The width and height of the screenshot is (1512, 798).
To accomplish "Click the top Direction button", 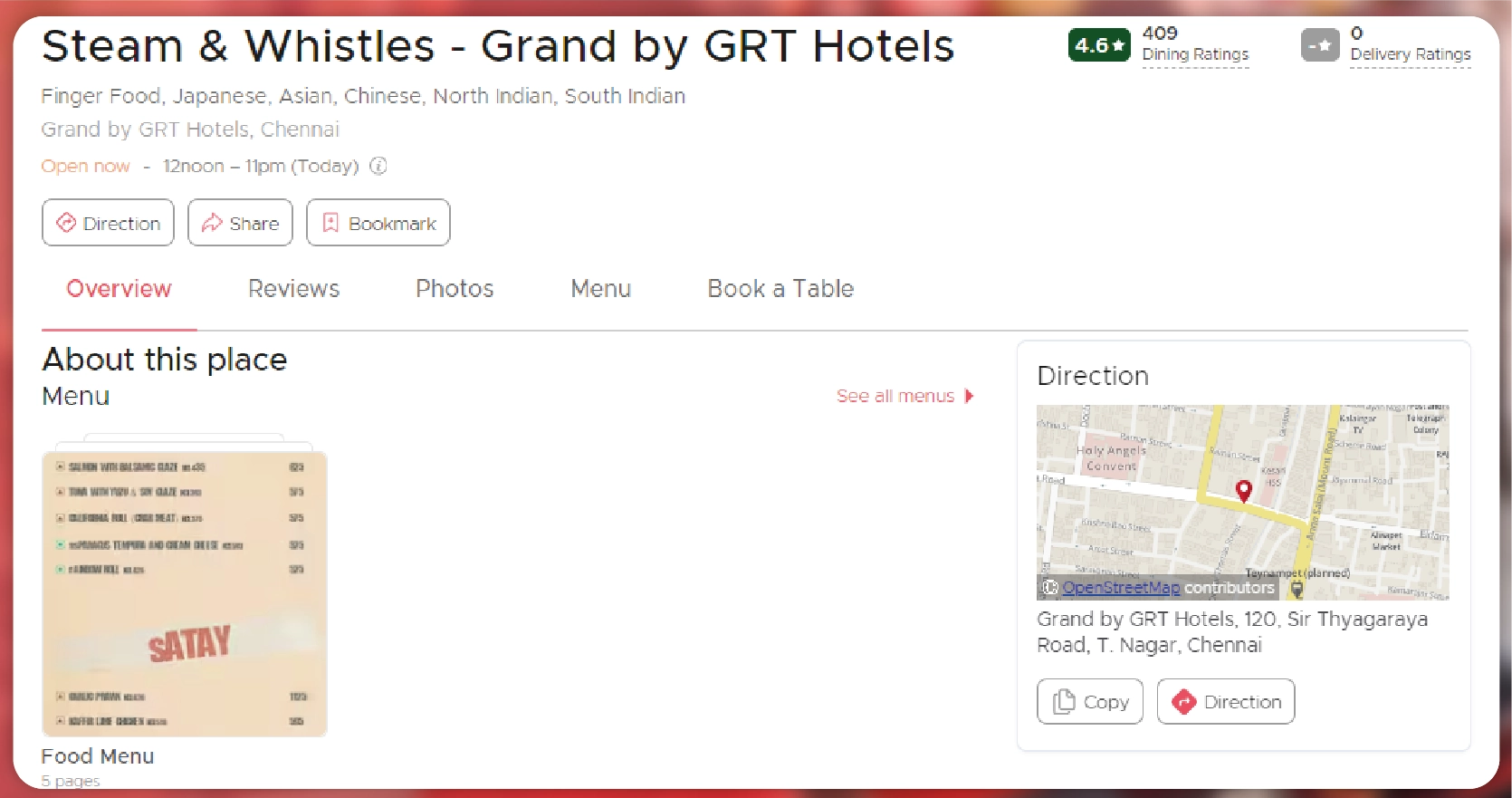I will tap(108, 223).
